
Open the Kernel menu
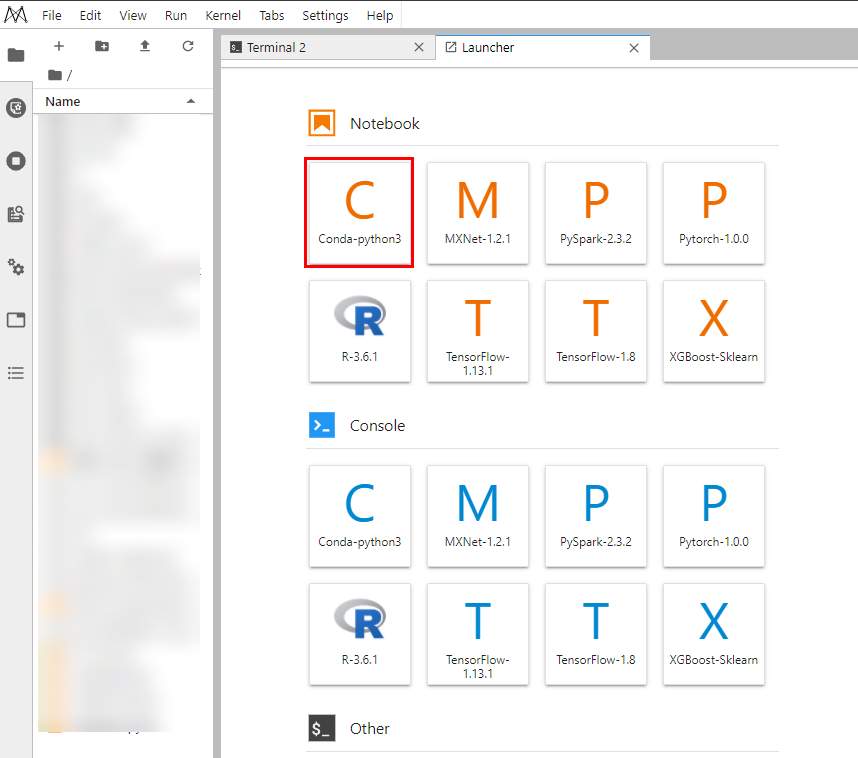223,15
